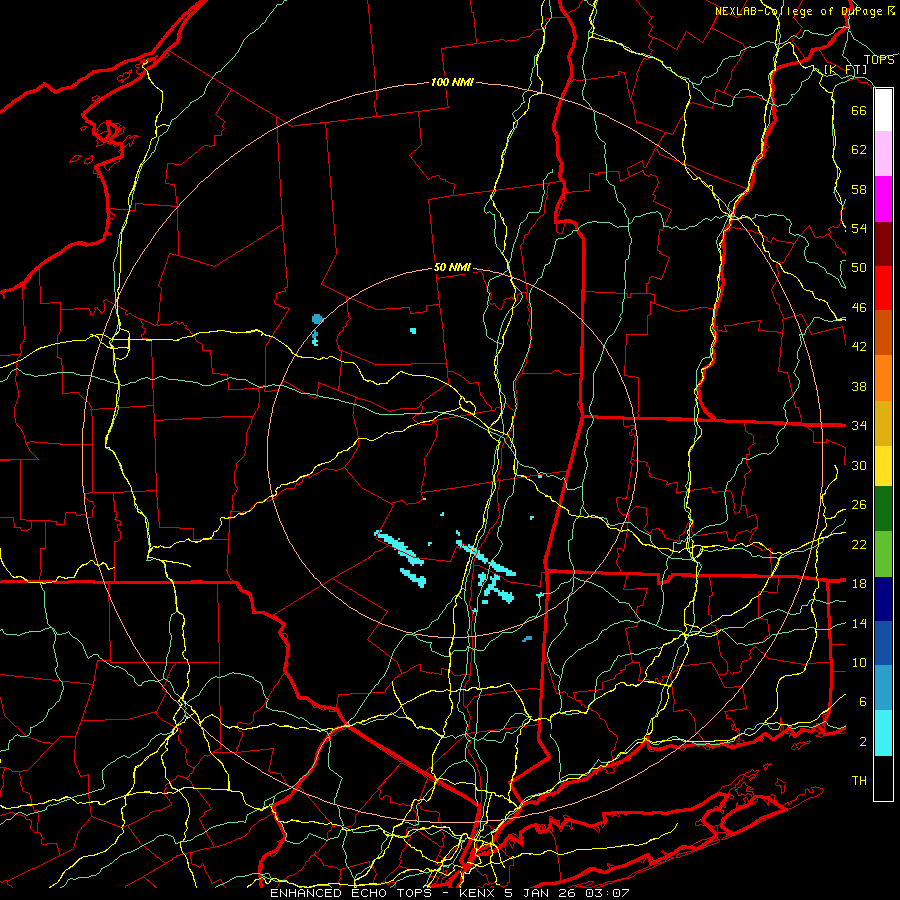
Task: Click the legend value '2'
Action: pyautogui.click(x=863, y=742)
